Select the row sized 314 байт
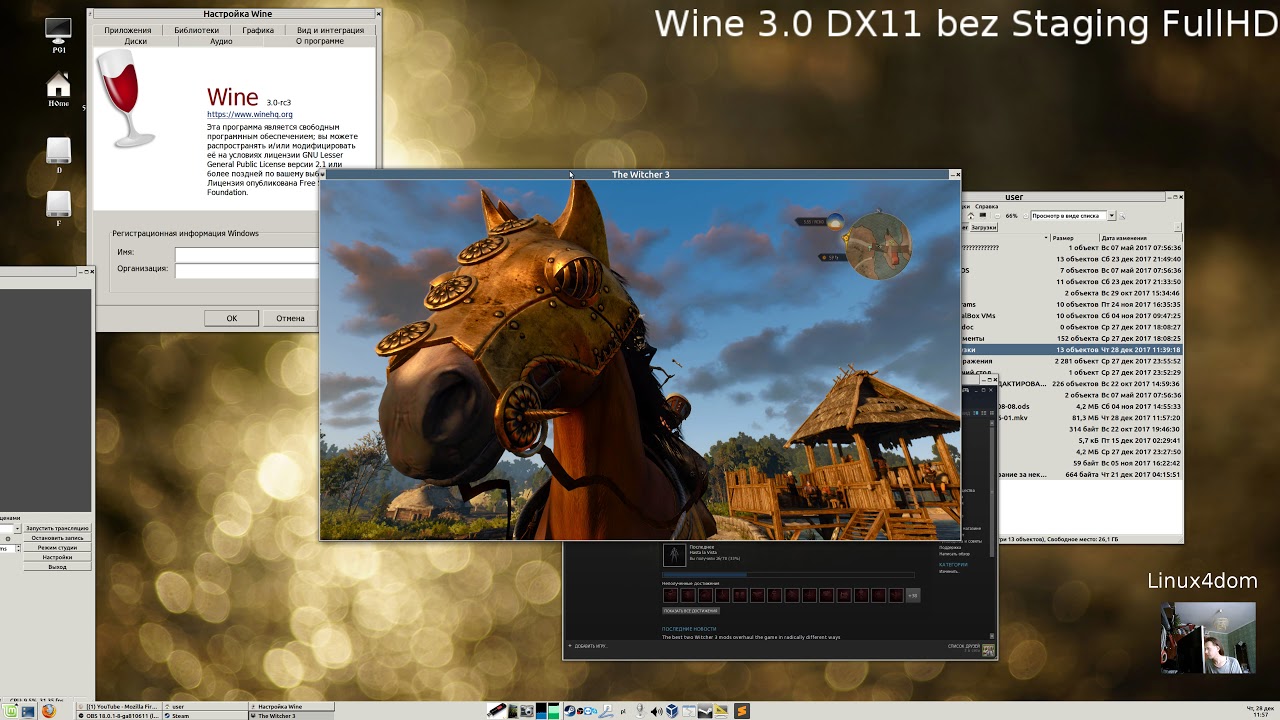 1071,429
